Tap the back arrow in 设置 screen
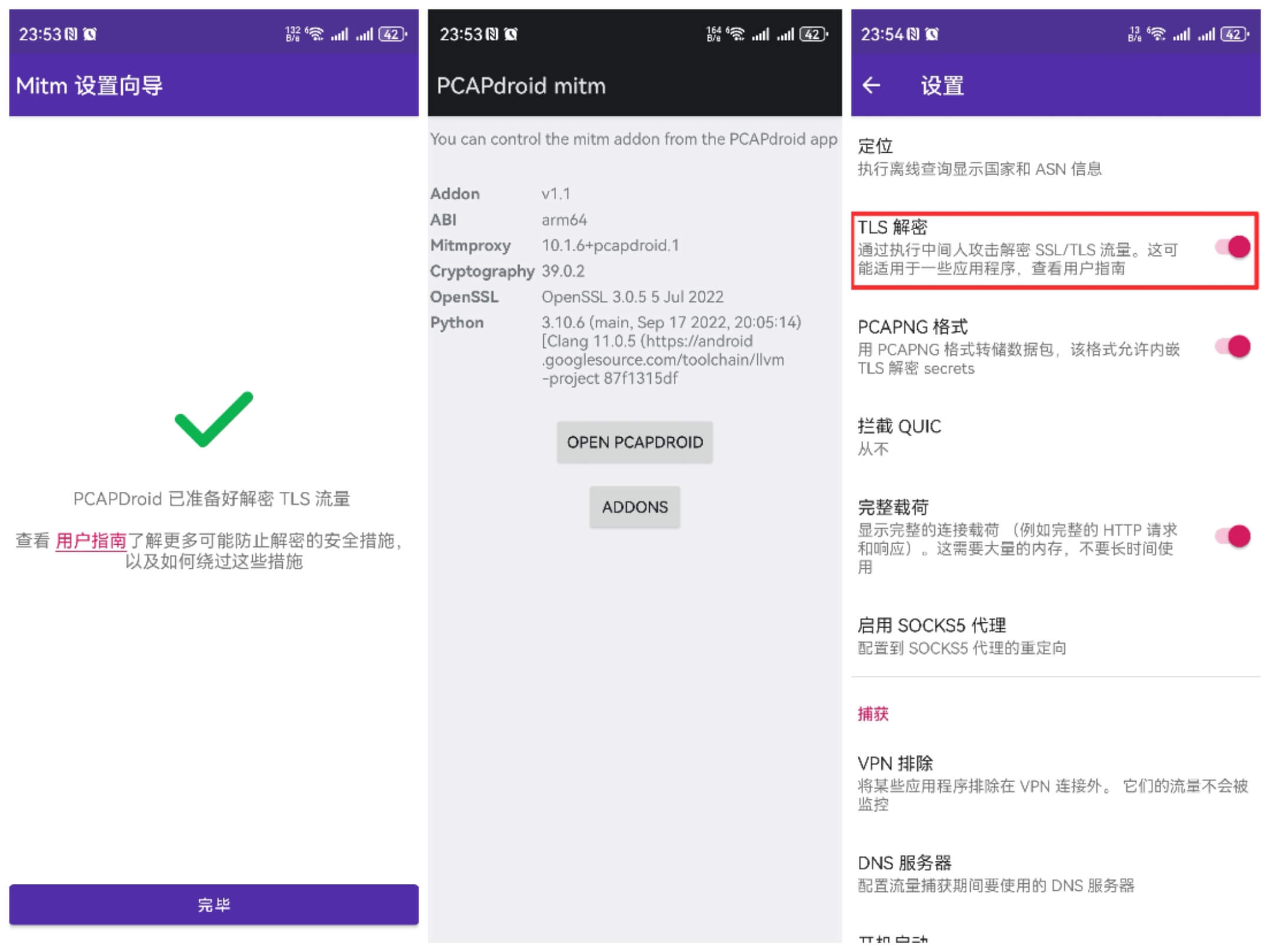This screenshot has height=952, width=1270. (873, 86)
